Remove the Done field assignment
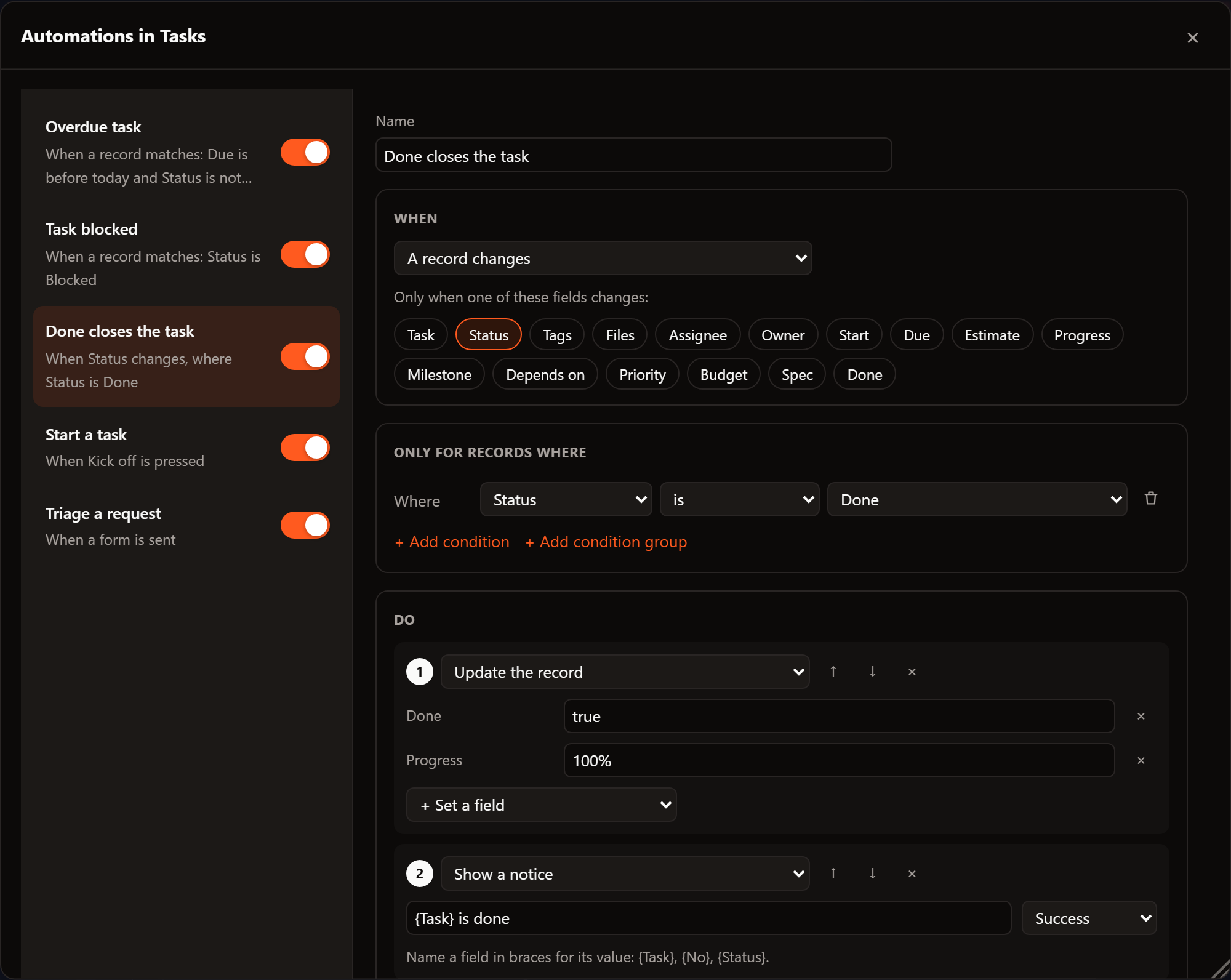Image resolution: width=1231 pixels, height=980 pixels. (x=1141, y=716)
